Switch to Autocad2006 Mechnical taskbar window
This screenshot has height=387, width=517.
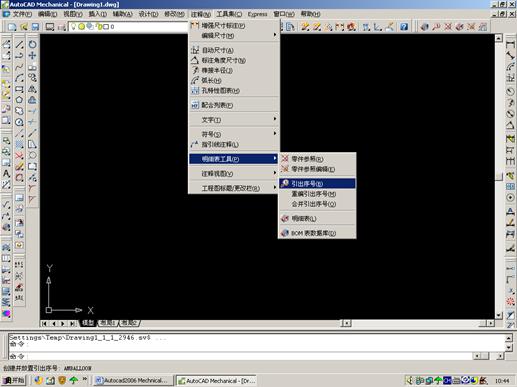(x=133, y=380)
